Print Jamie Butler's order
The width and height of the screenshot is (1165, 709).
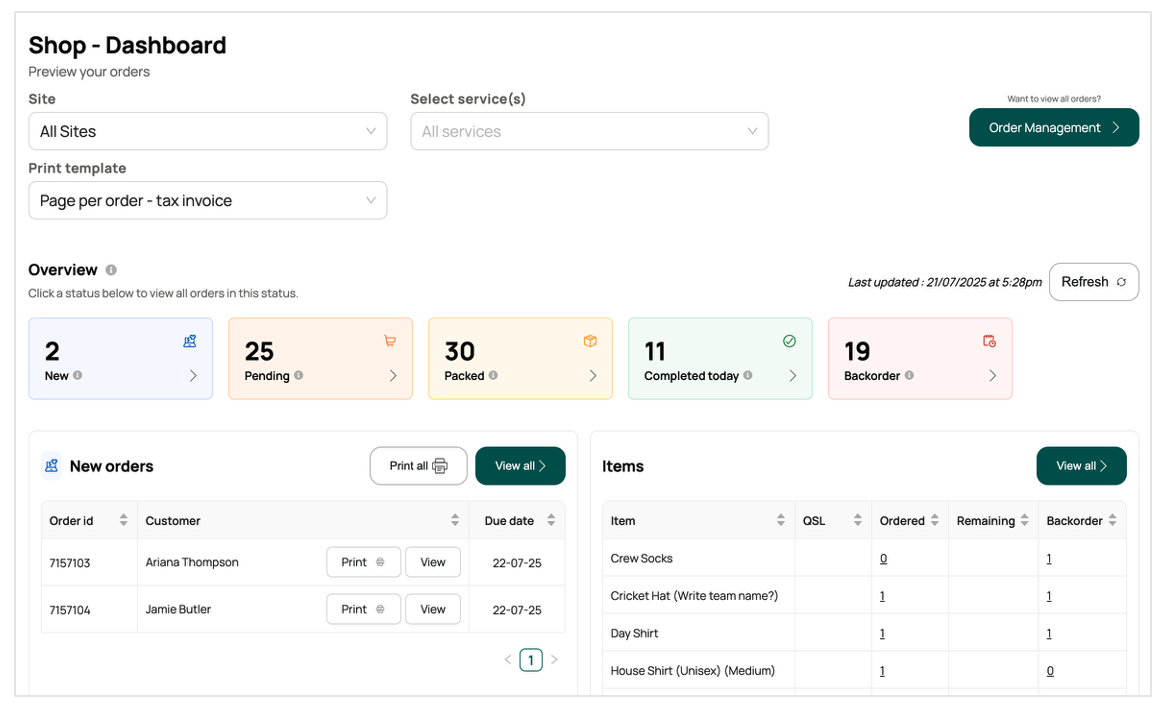pyautogui.click(x=363, y=609)
